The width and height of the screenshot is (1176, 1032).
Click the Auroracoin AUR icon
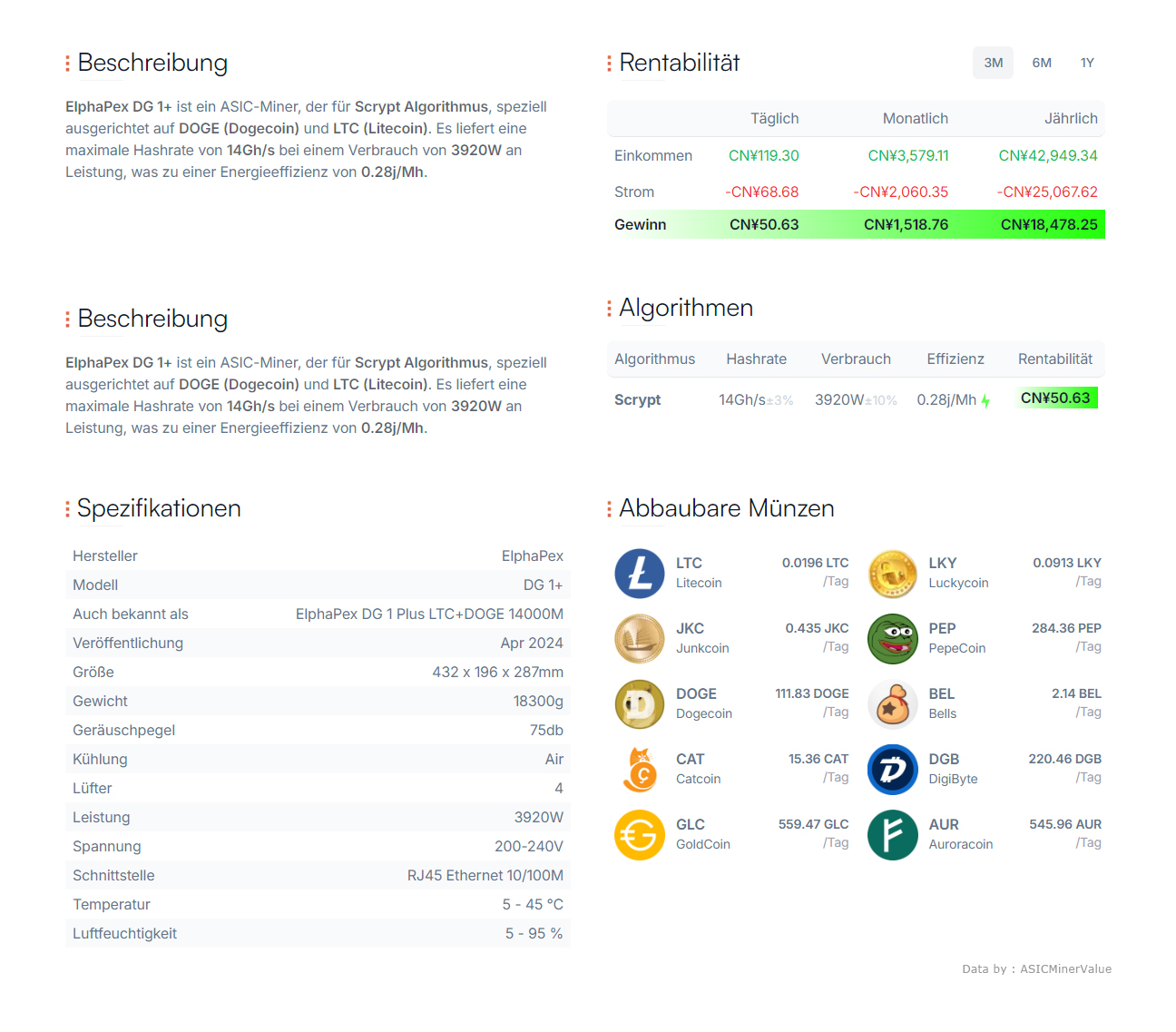point(893,835)
